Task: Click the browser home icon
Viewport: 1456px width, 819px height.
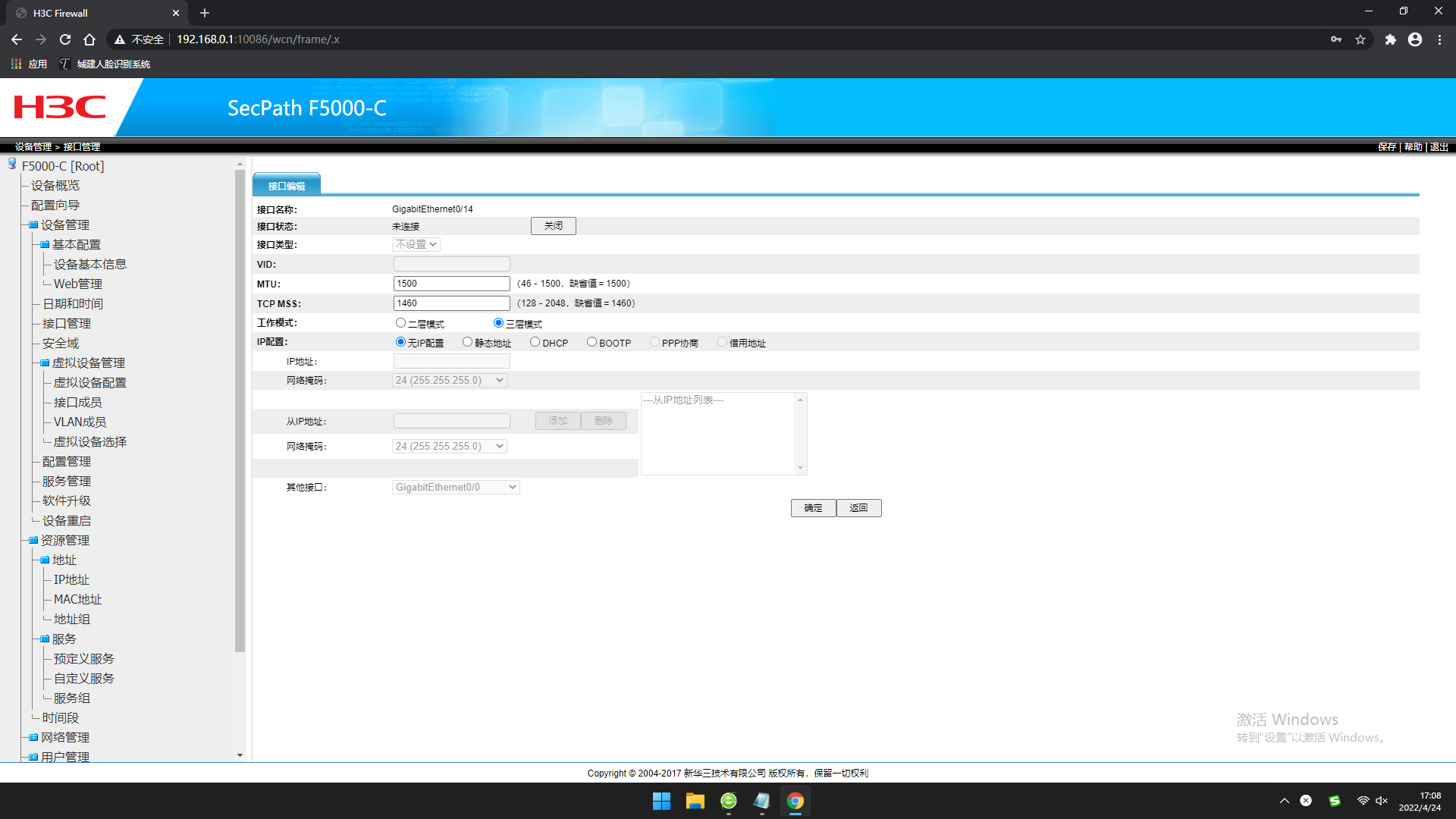Action: pos(89,39)
